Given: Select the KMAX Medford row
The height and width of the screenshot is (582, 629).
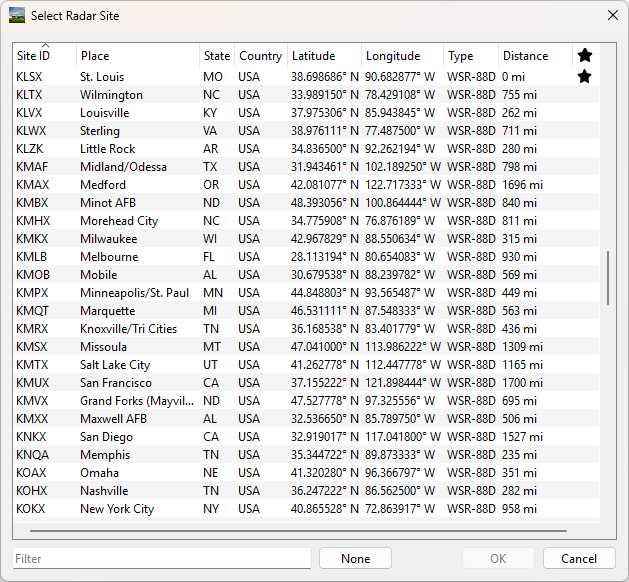Looking at the screenshot, I should pyautogui.click(x=306, y=185).
